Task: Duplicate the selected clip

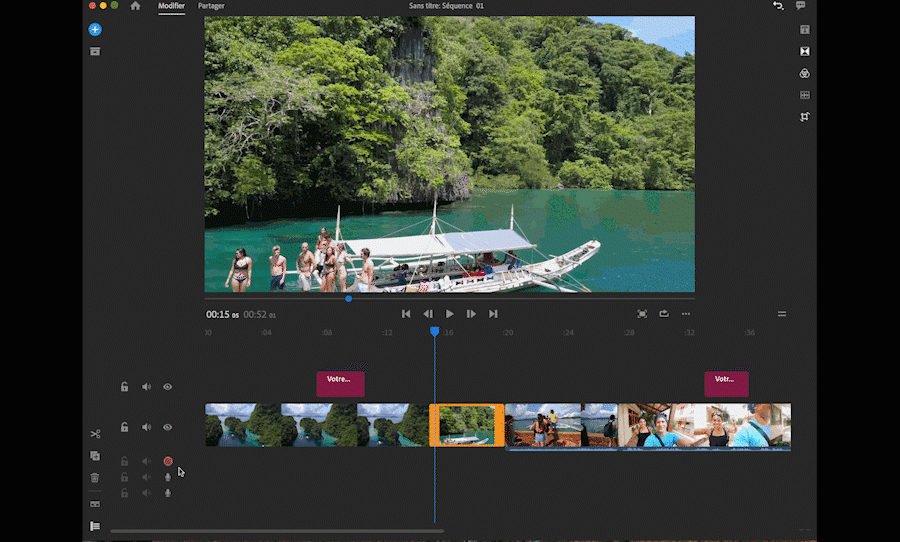Action: coord(95,456)
